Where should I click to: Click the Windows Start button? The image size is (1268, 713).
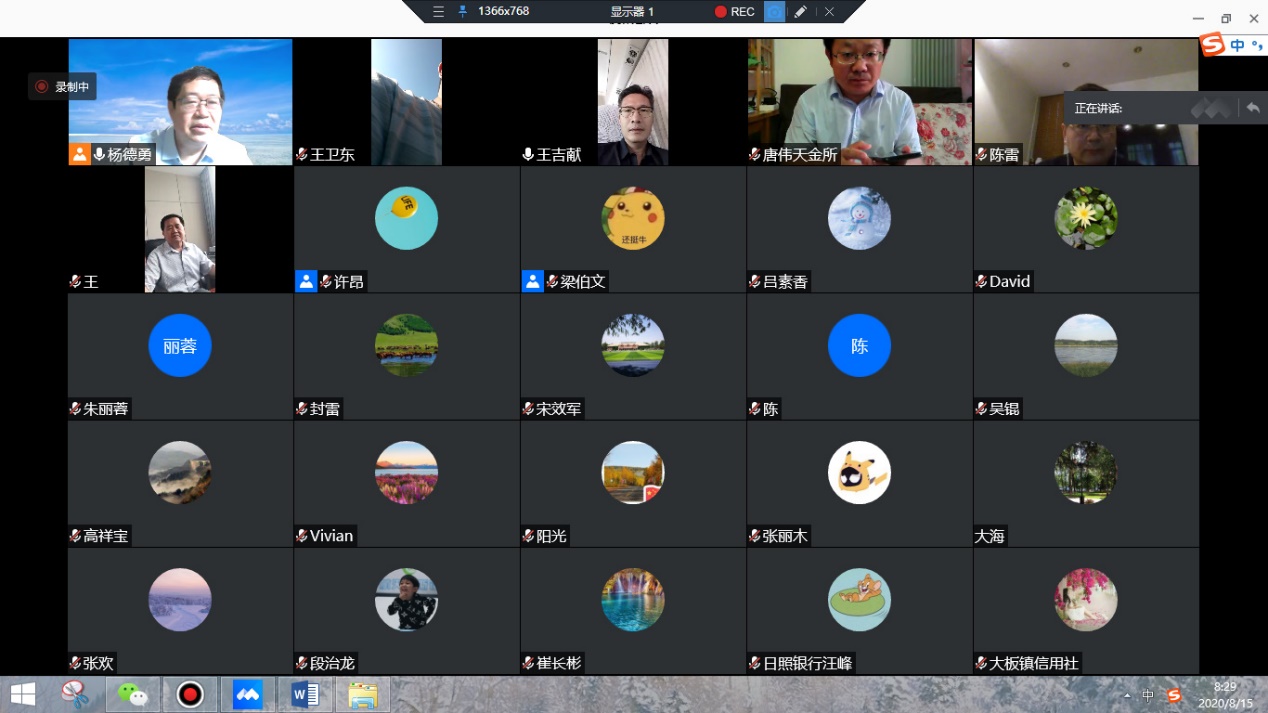22,694
